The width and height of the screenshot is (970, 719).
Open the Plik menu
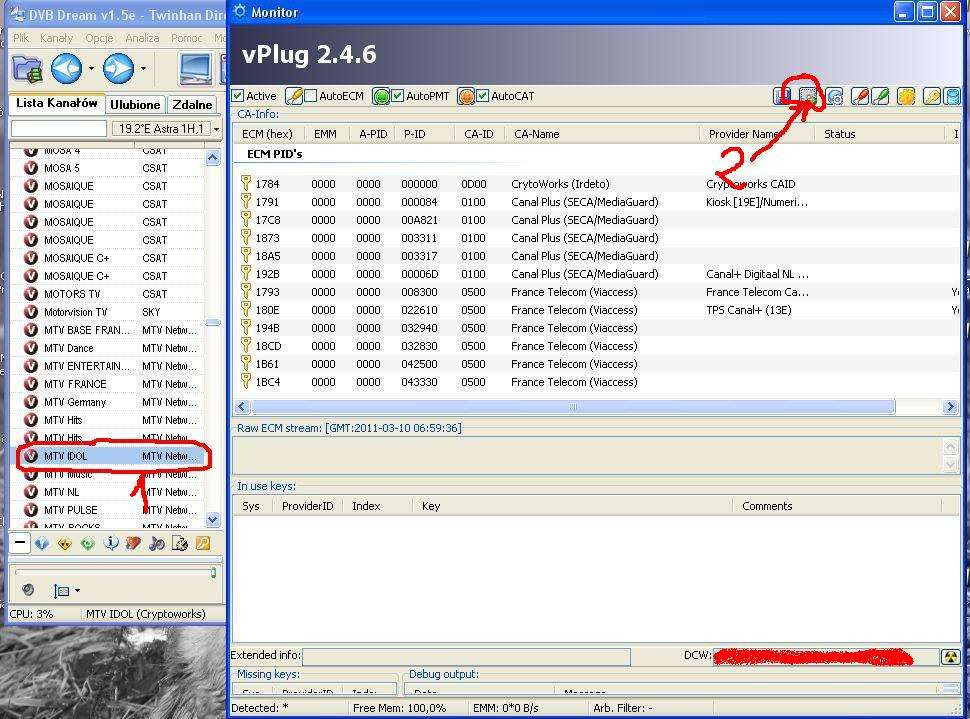[21, 38]
